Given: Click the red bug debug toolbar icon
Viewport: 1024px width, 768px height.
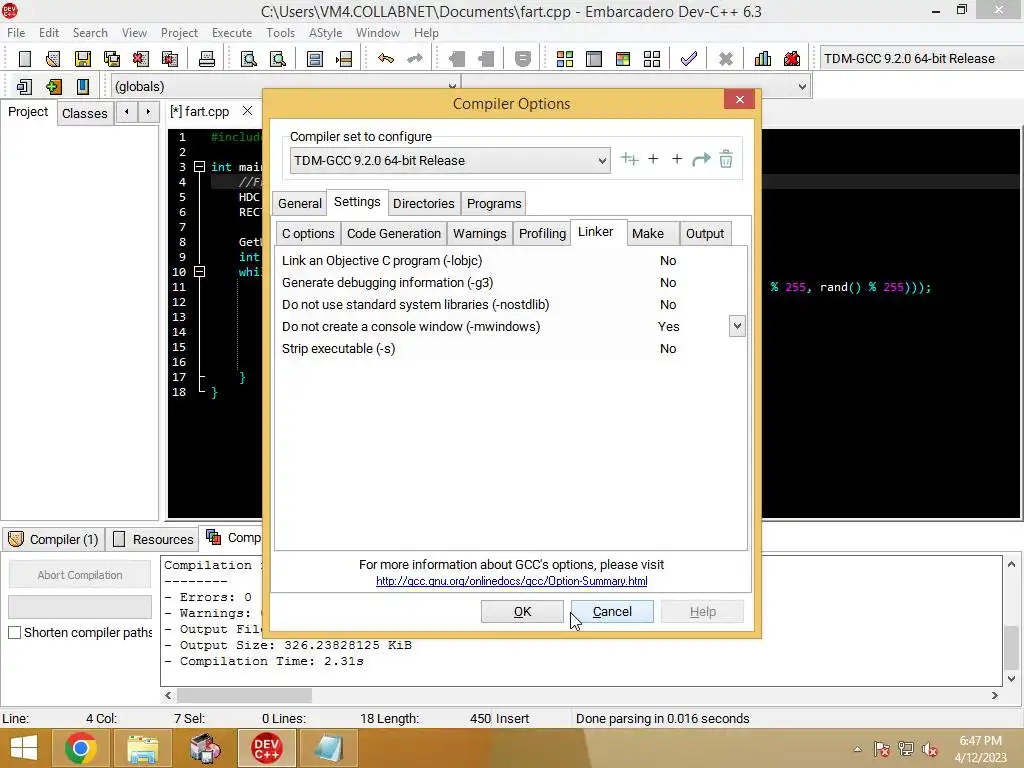Looking at the screenshot, I should [792, 59].
